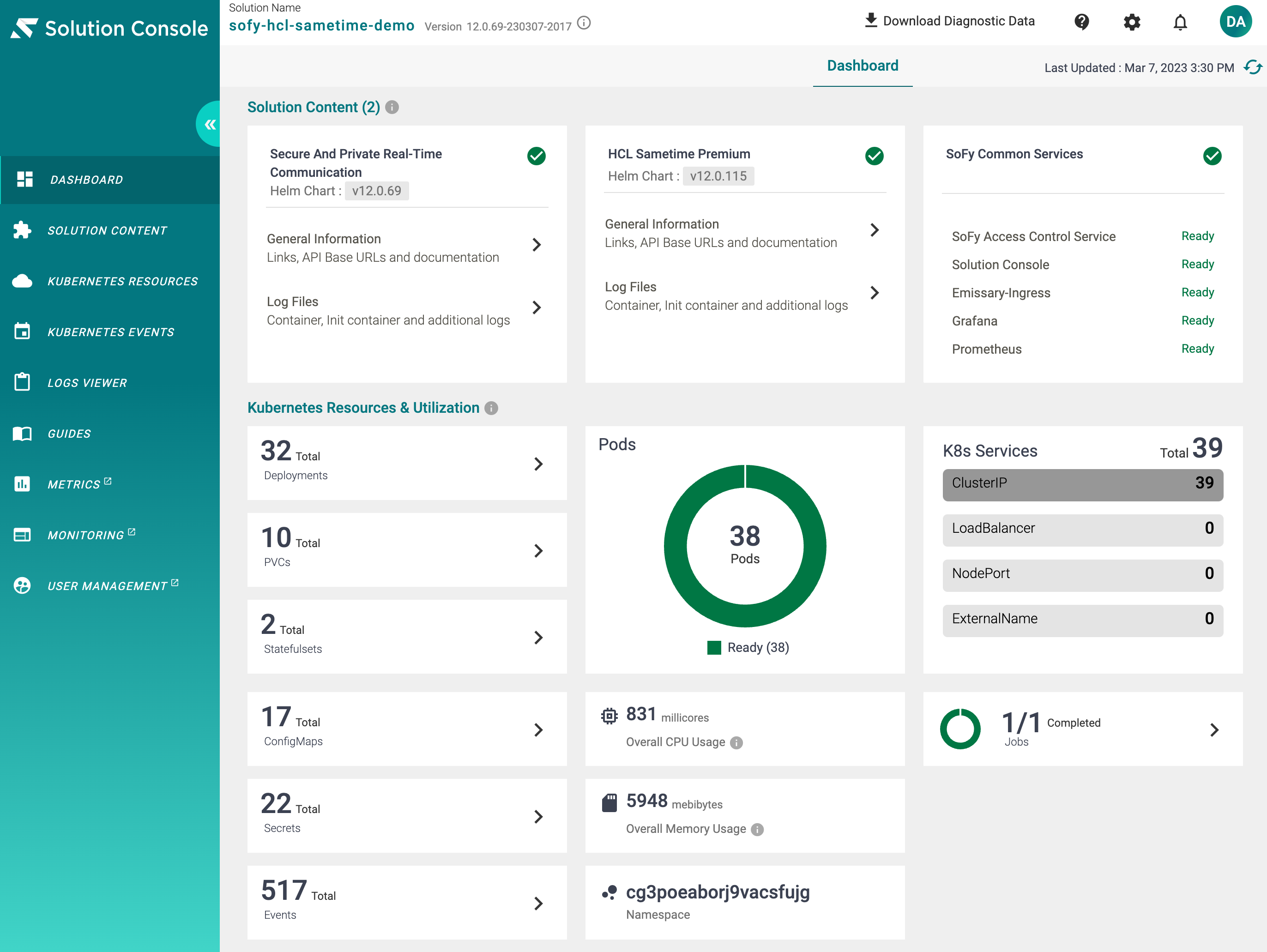Viewport: 1267px width, 952px height.
Task: Click the Kubernetes Events calendar icon
Action: [x=22, y=331]
